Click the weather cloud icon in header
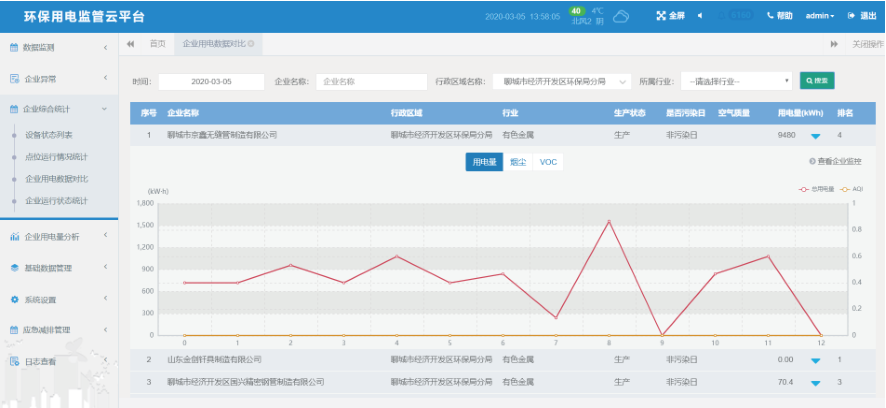 pos(621,16)
